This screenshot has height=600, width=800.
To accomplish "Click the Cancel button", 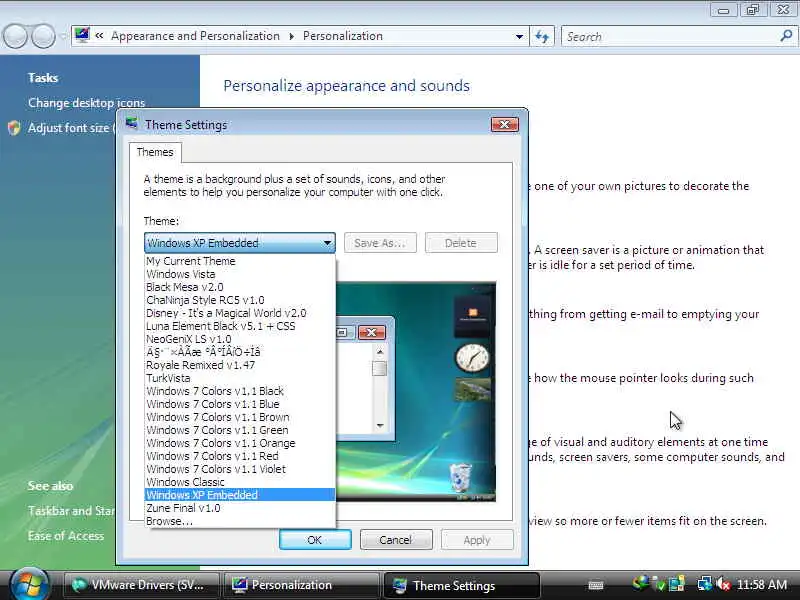I will [x=396, y=540].
